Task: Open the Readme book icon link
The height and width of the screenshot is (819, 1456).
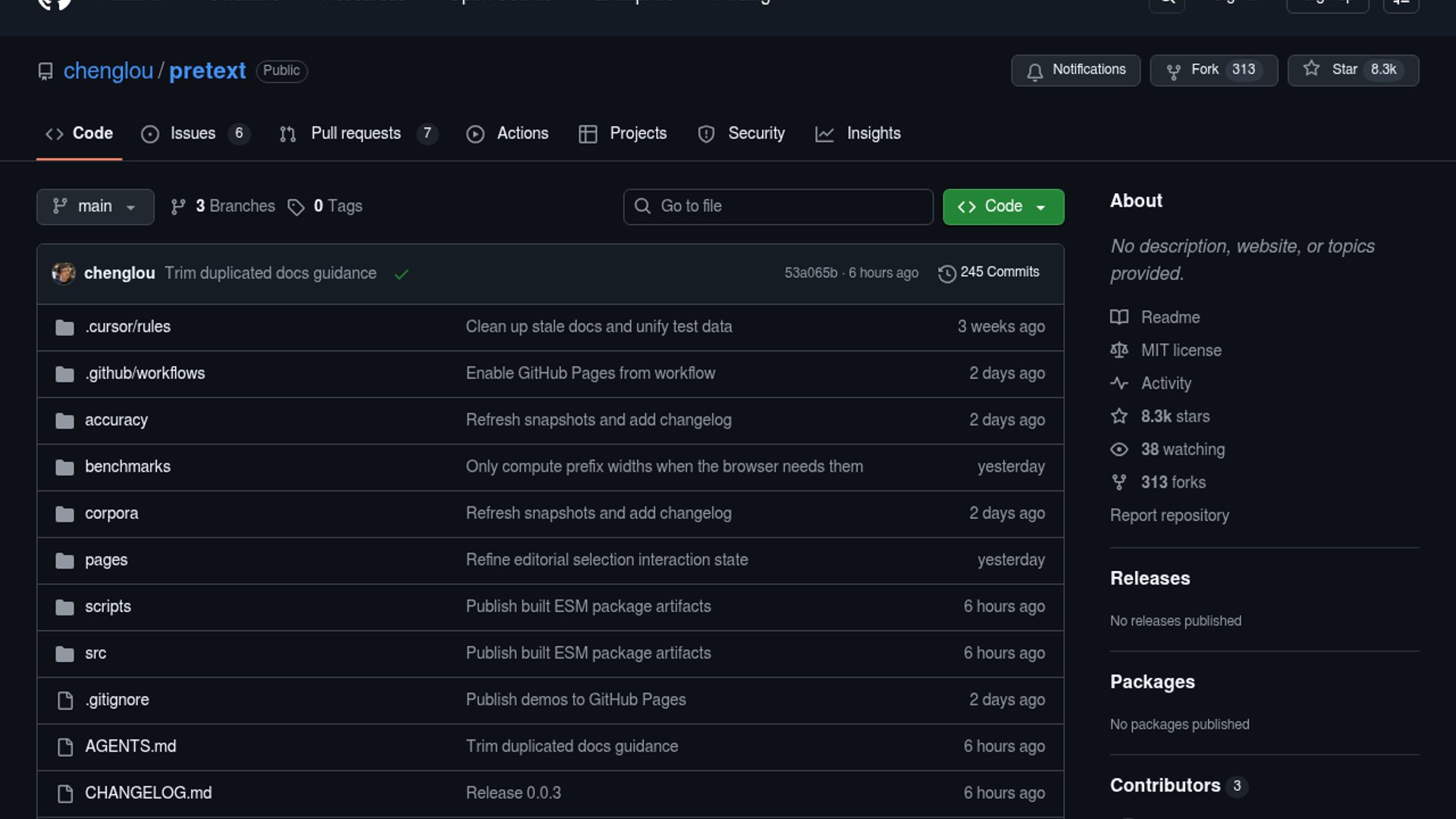Action: click(1119, 317)
